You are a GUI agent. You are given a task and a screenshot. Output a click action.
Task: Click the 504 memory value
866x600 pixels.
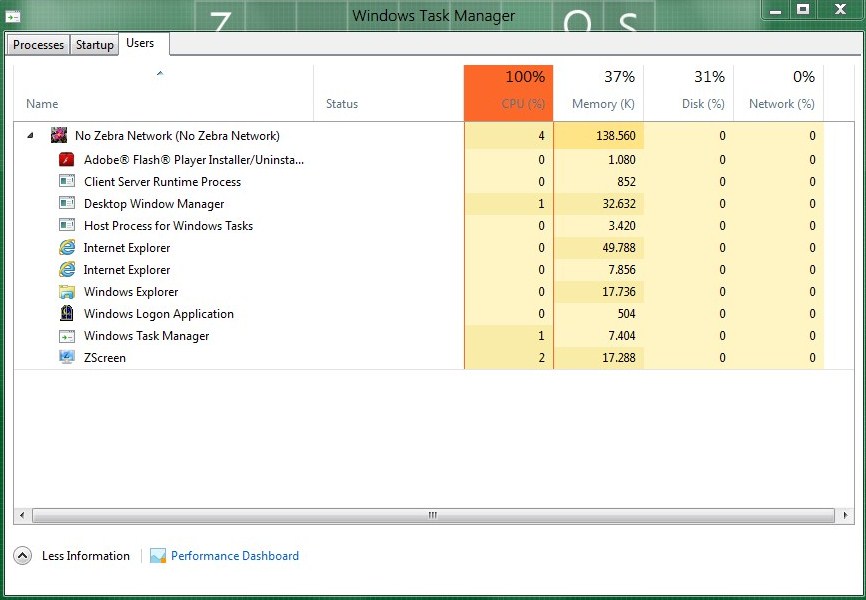point(626,313)
